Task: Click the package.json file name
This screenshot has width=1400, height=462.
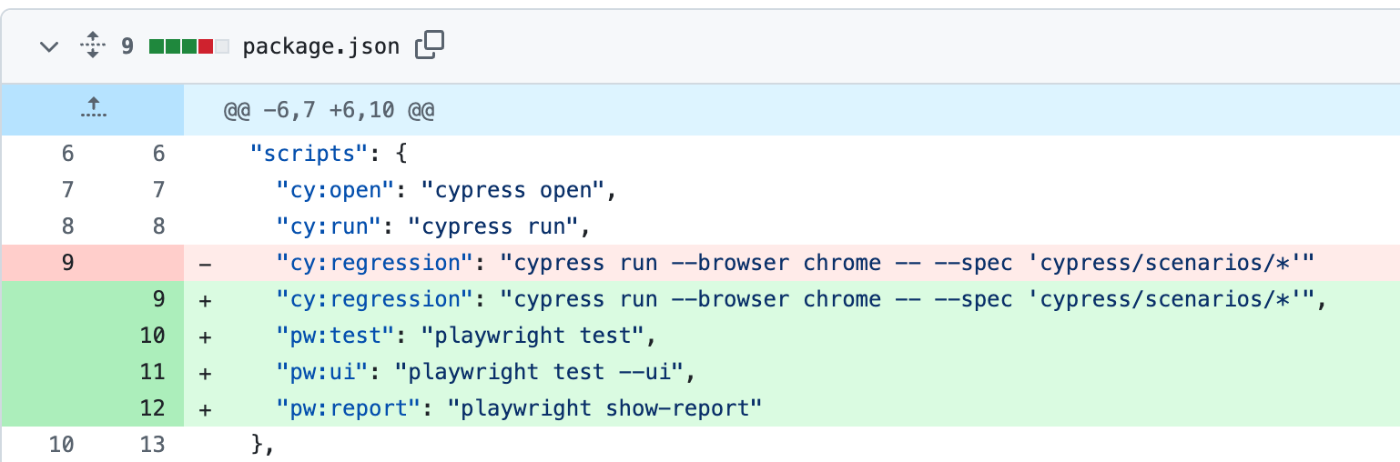Action: [321, 46]
